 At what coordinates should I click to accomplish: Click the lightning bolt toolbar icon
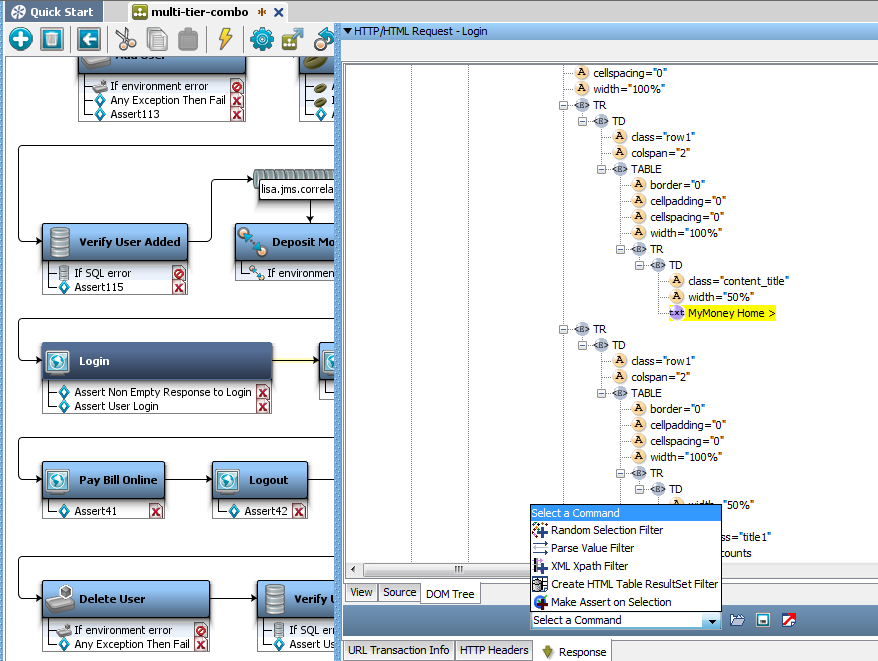point(225,39)
